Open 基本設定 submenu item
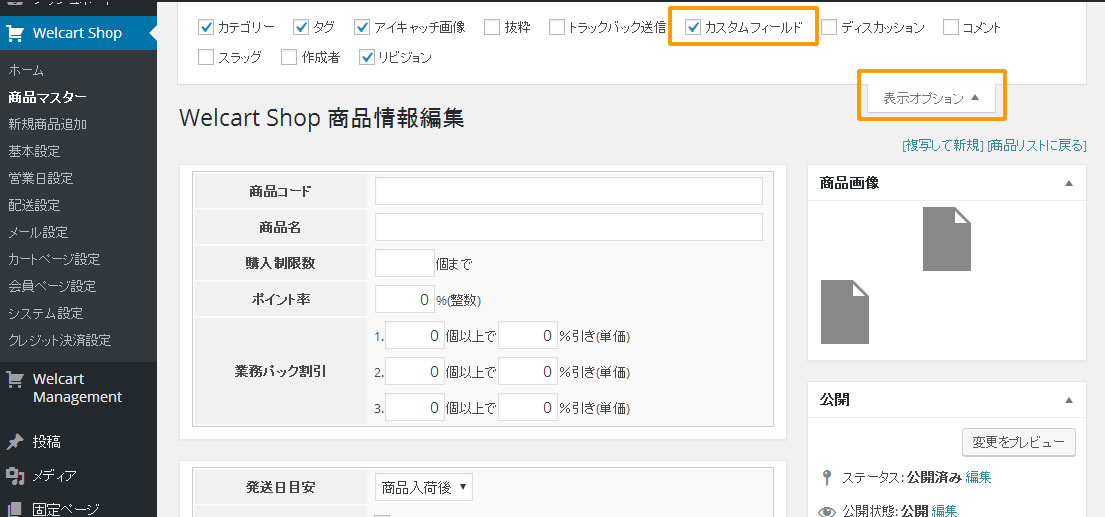Image resolution: width=1105 pixels, height=517 pixels. pyautogui.click(x=34, y=151)
